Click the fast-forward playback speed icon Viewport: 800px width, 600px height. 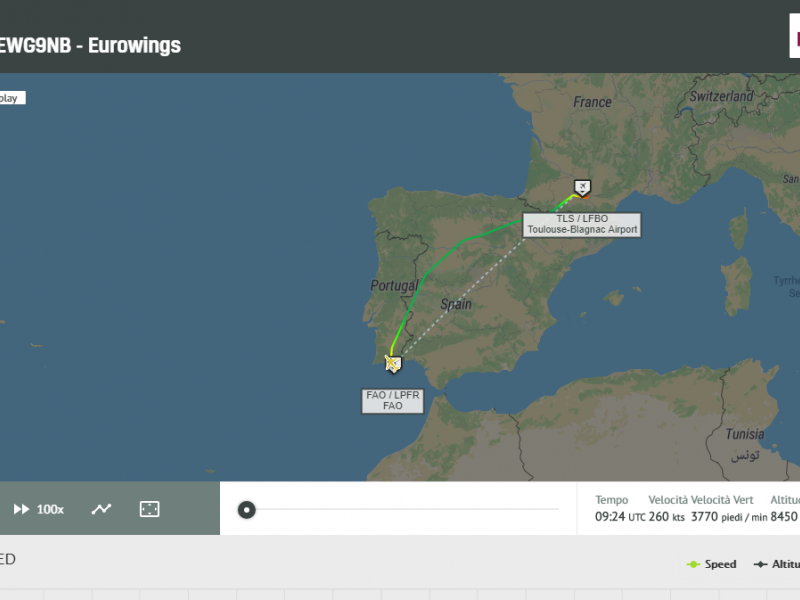21,509
